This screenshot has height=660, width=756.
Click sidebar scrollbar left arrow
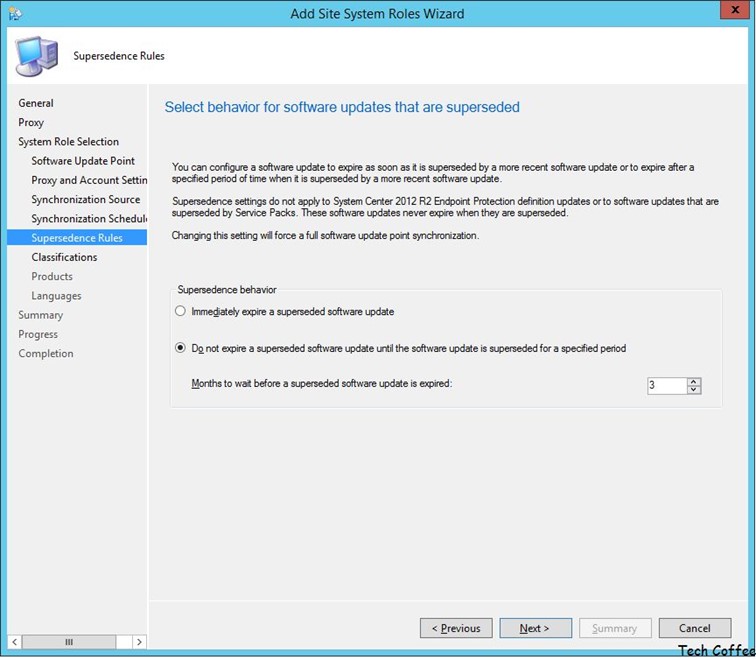click(14, 642)
